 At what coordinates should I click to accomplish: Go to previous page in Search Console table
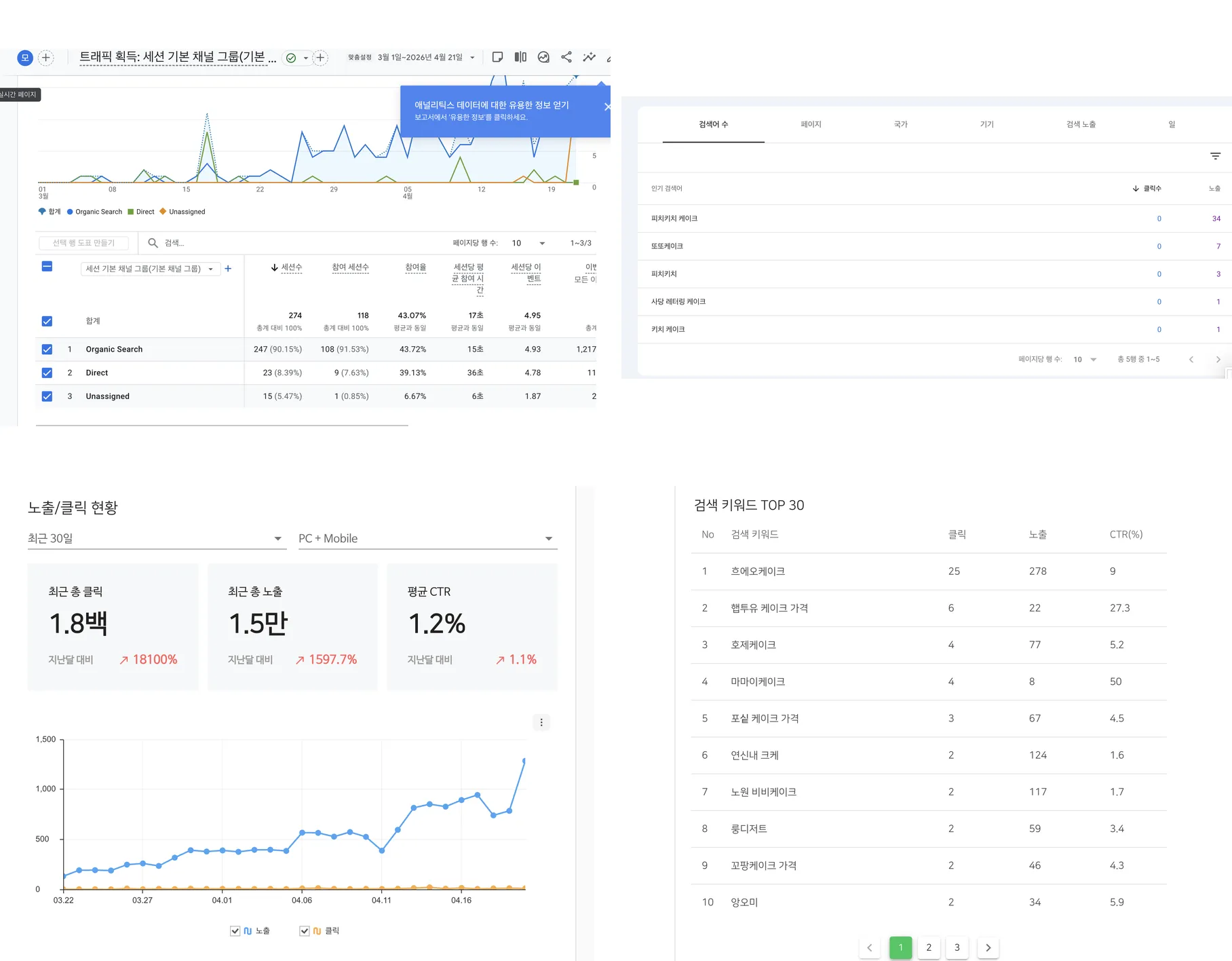(1191, 360)
